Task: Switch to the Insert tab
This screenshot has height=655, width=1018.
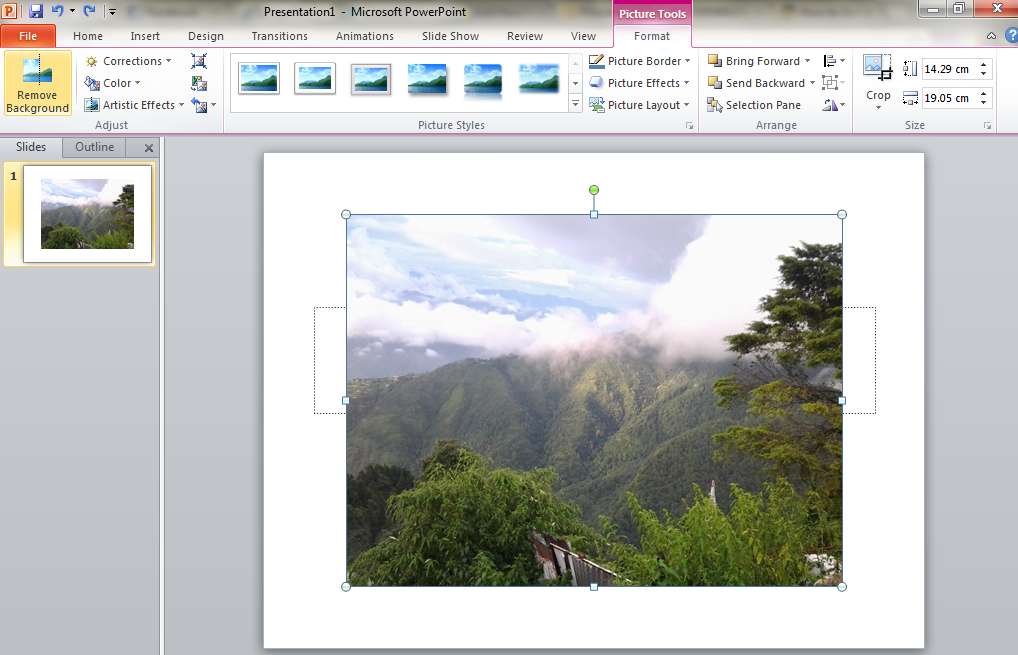Action: tap(145, 36)
